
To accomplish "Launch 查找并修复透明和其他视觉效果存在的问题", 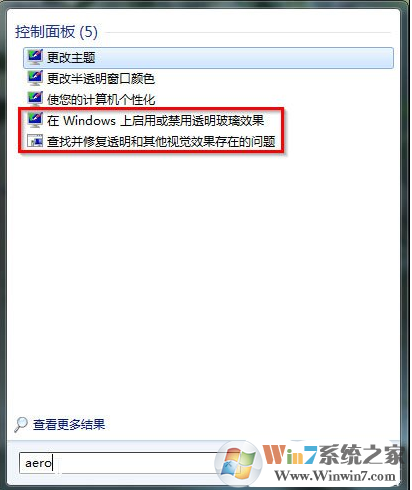I will click(x=161, y=141).
